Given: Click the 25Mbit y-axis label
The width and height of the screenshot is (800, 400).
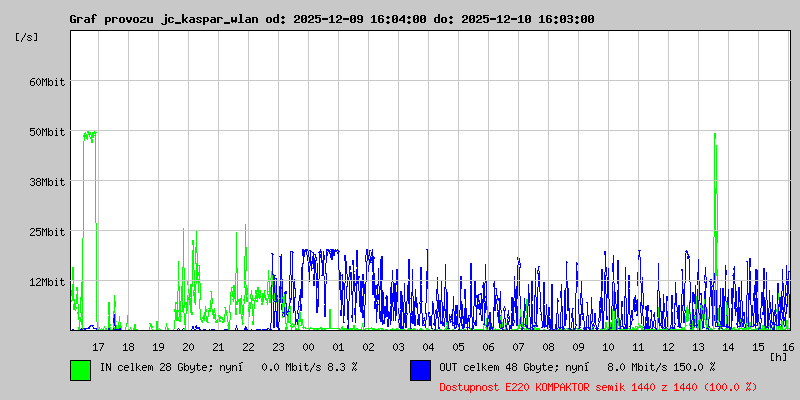Looking at the screenshot, I should [x=46, y=232].
